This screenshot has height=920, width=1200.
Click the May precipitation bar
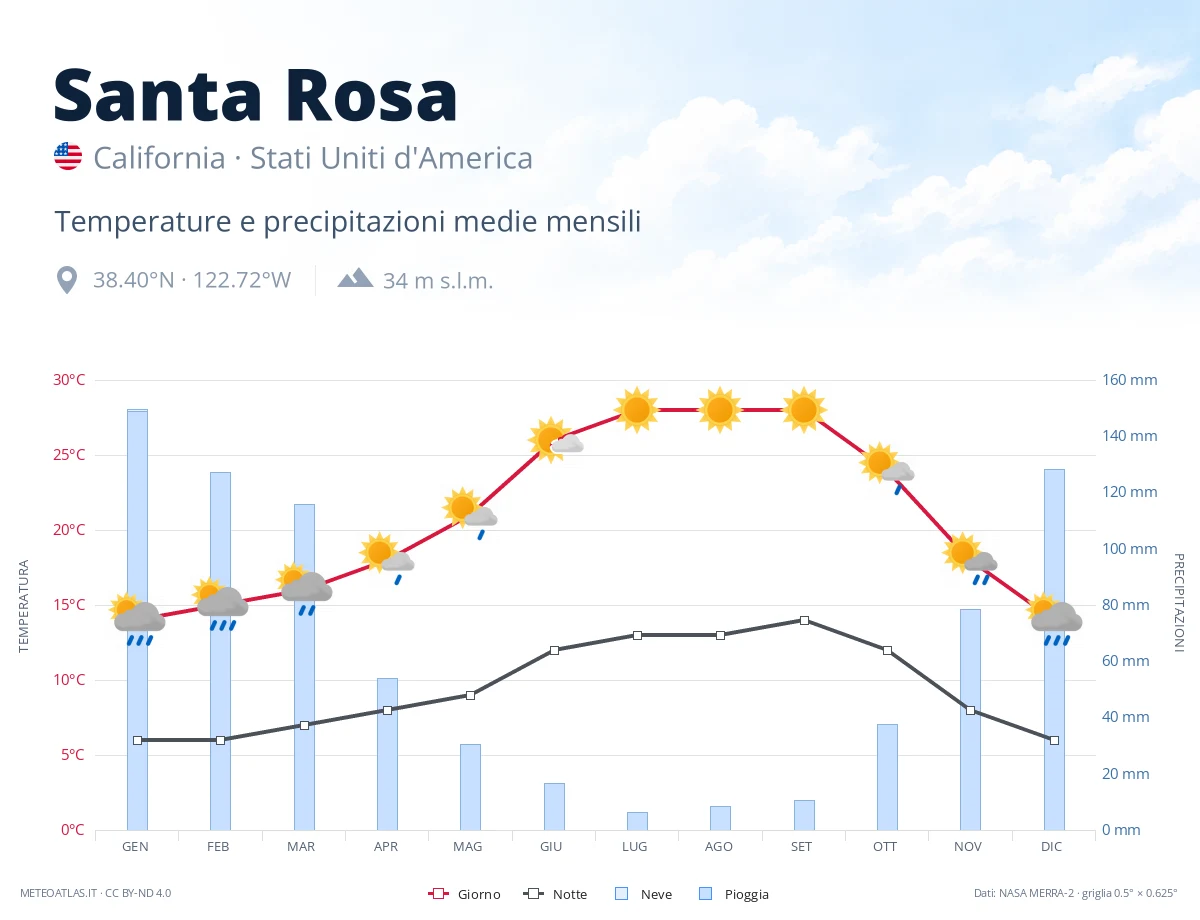470,787
